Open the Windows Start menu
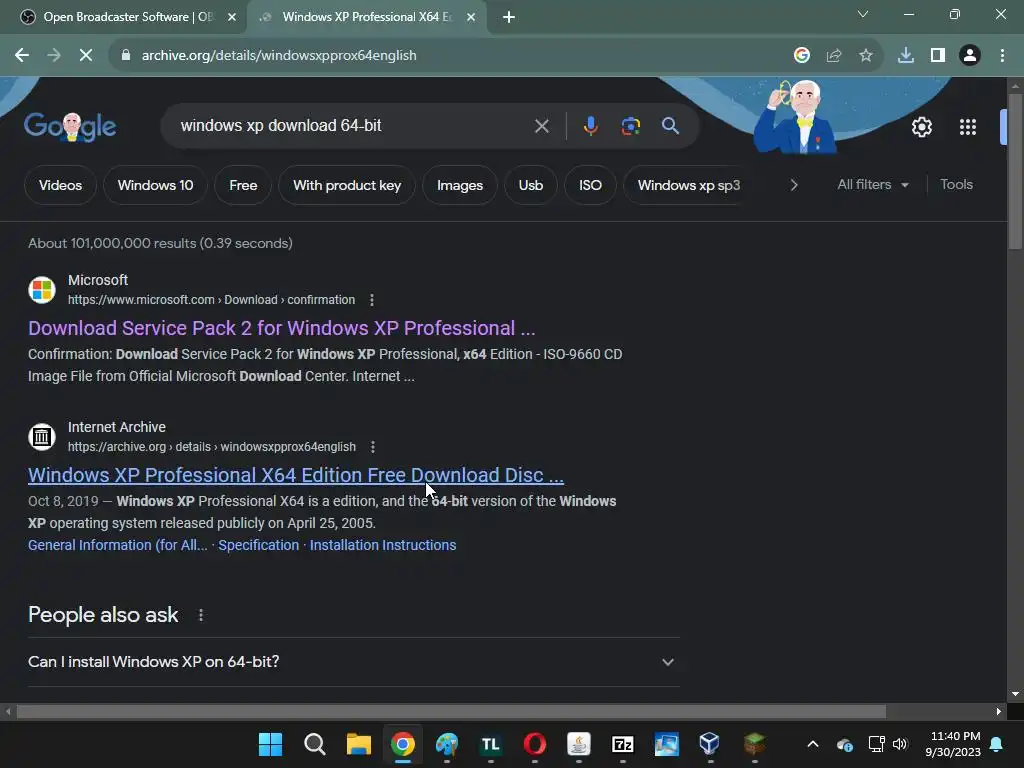The height and width of the screenshot is (768, 1024). tap(270, 744)
